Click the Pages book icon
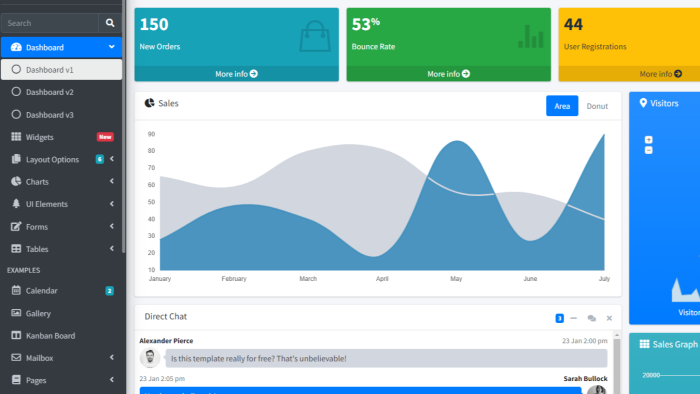 [x=16, y=380]
